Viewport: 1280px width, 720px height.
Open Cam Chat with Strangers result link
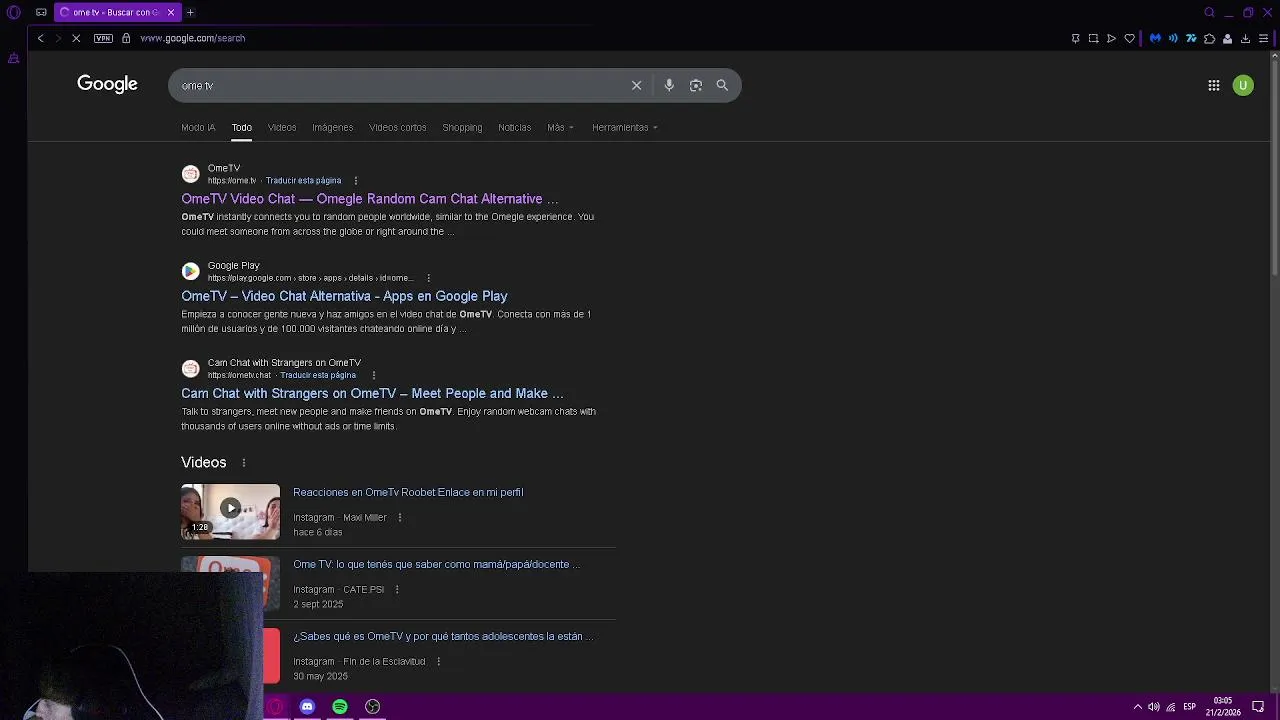coord(372,393)
